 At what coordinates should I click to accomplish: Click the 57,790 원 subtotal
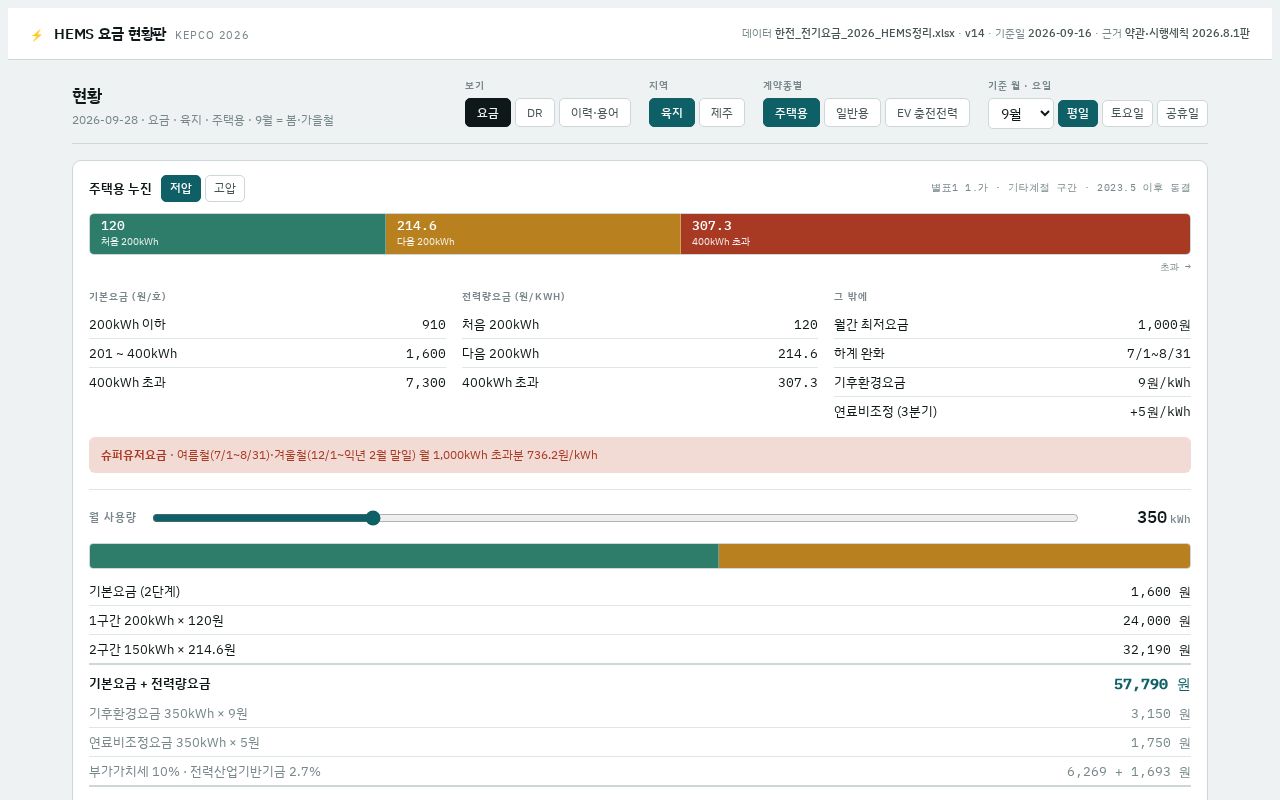[x=1152, y=684]
